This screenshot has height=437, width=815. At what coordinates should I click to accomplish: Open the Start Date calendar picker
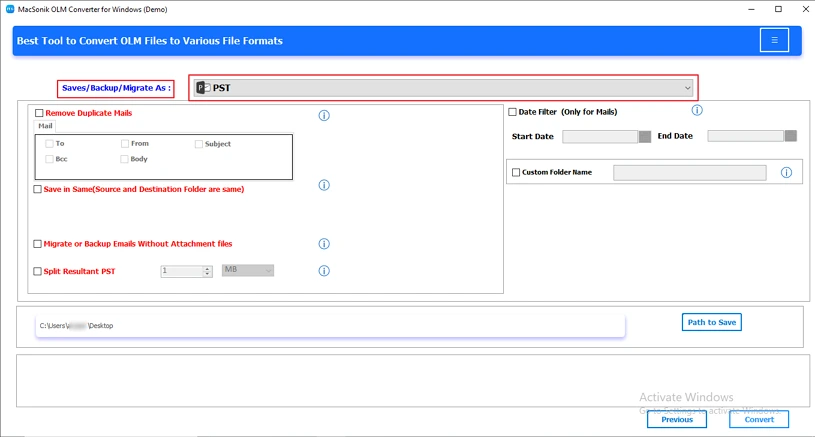tap(645, 137)
